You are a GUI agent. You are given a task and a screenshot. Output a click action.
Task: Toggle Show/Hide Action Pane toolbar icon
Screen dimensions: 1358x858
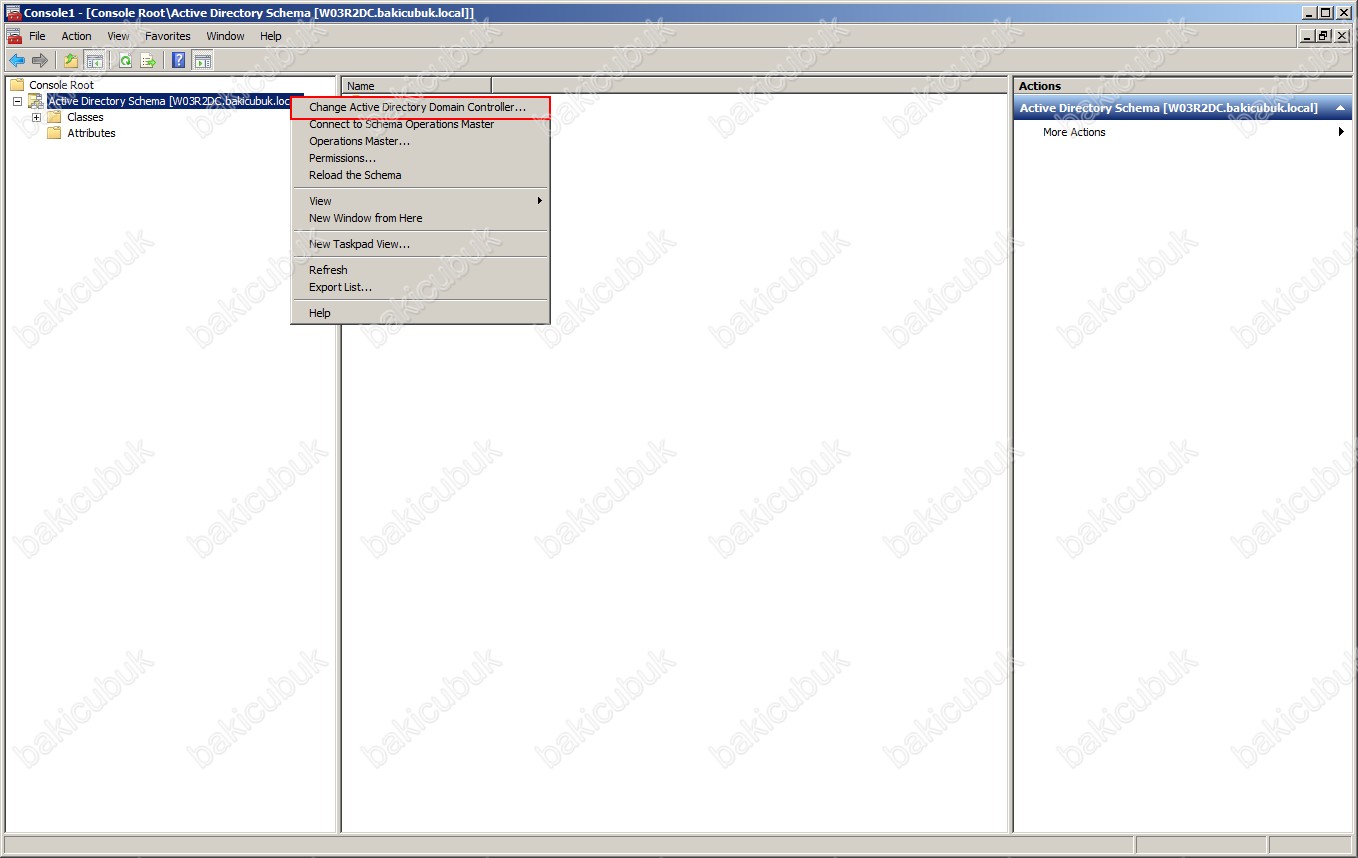point(202,60)
